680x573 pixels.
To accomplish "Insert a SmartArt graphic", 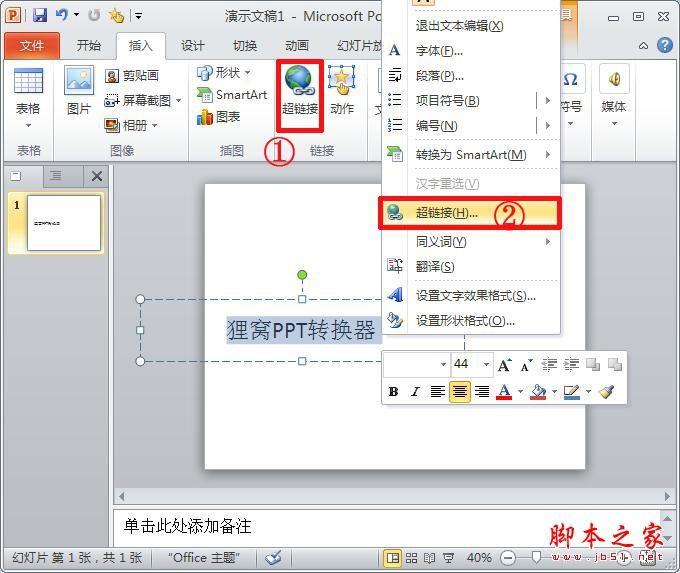I will click(232, 95).
